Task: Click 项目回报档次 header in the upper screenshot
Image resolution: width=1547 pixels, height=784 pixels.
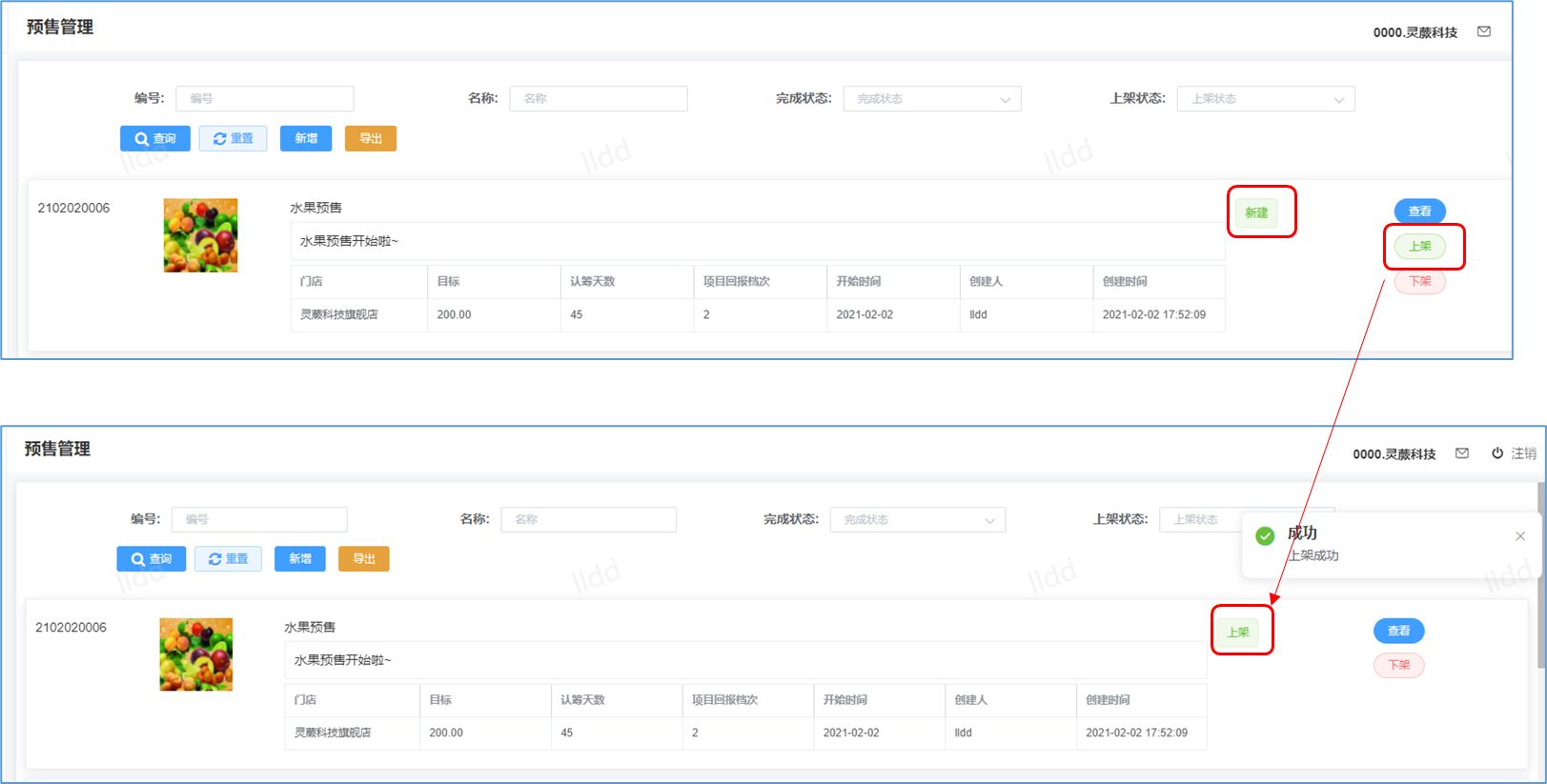Action: coord(737,281)
